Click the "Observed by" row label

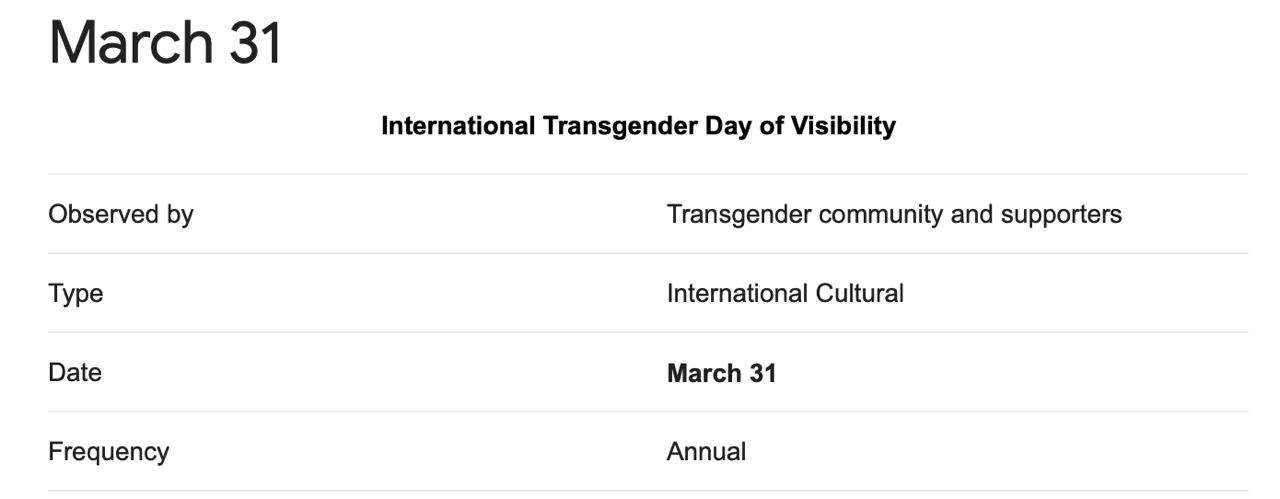(121, 214)
